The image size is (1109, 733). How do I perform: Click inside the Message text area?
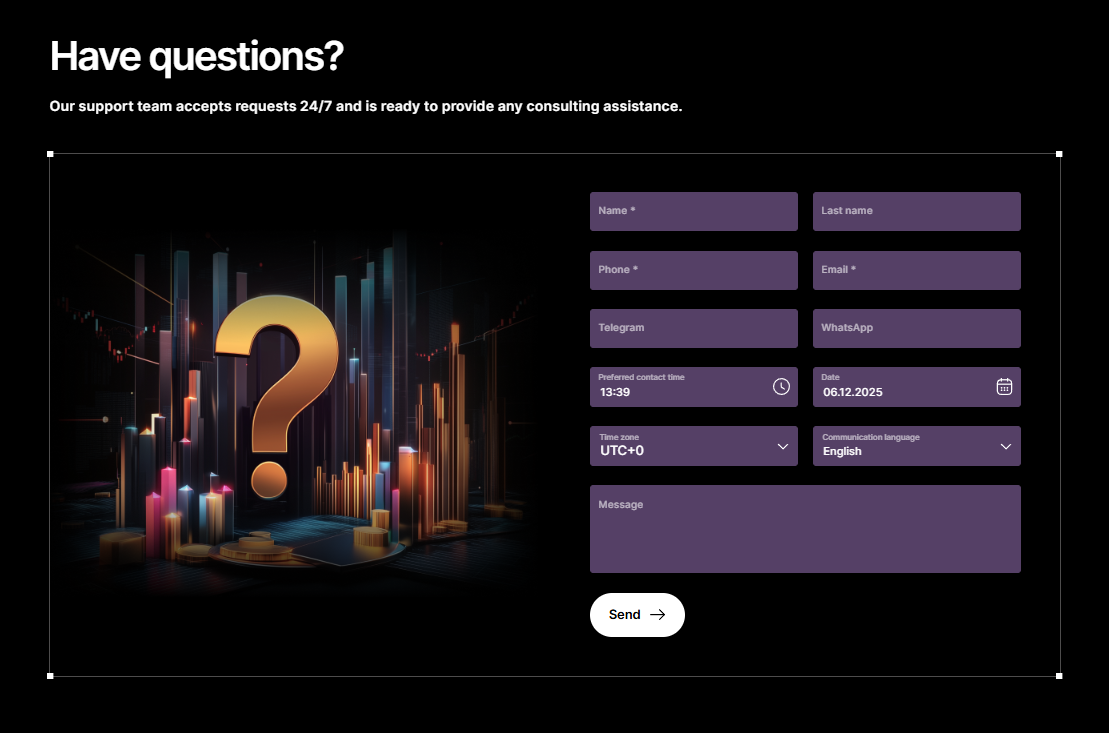[x=805, y=535]
